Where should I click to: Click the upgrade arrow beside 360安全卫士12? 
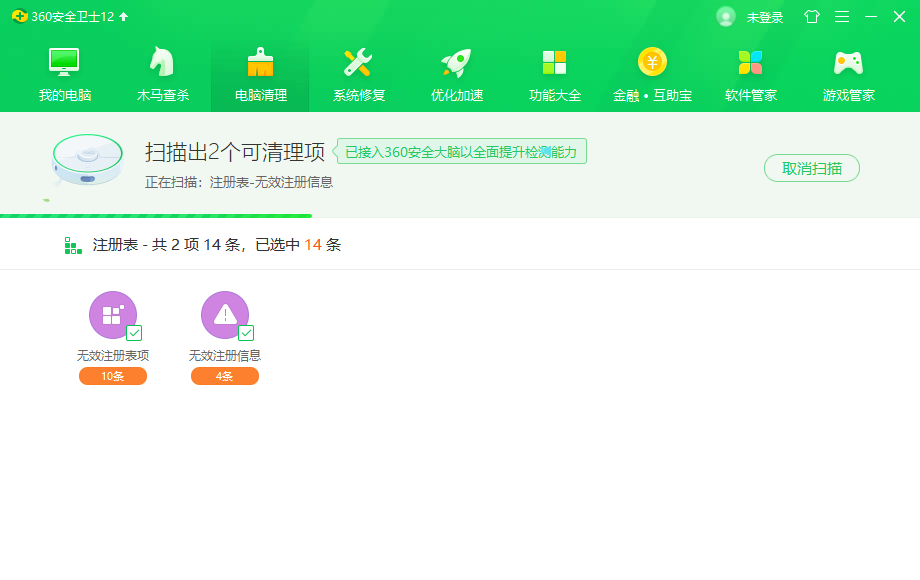click(x=124, y=17)
